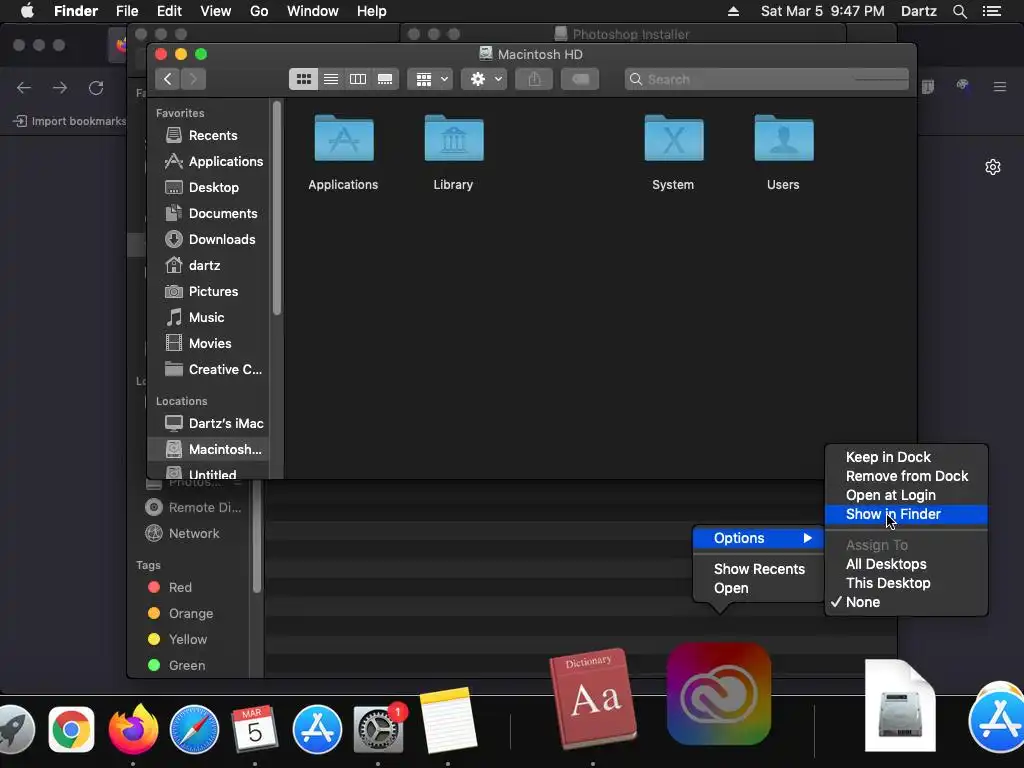The height and width of the screenshot is (768, 1024).
Task: Open System Preferences from the Dock
Action: [379, 729]
